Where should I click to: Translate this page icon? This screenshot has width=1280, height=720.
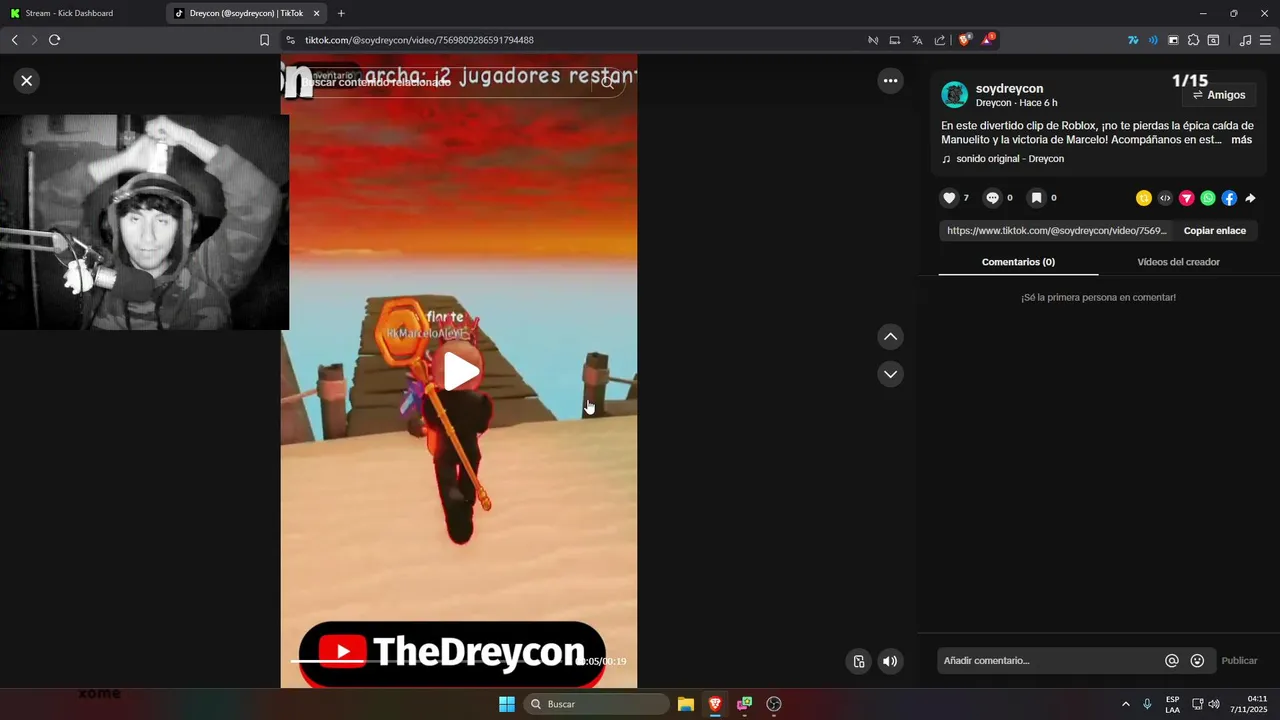(x=917, y=40)
